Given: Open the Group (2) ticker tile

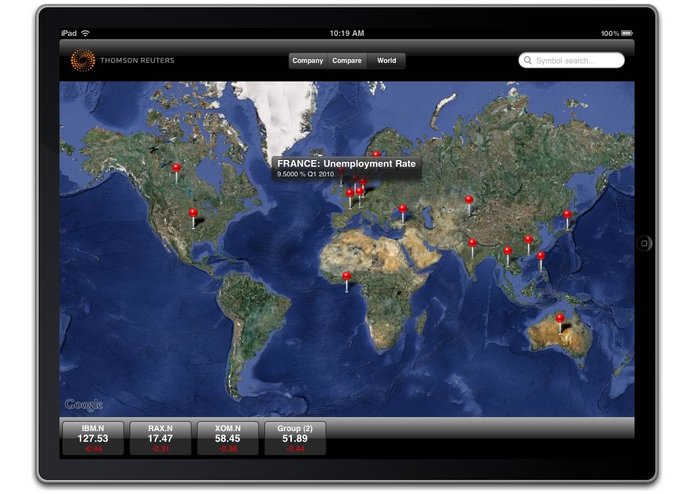Looking at the screenshot, I should pyautogui.click(x=295, y=438).
